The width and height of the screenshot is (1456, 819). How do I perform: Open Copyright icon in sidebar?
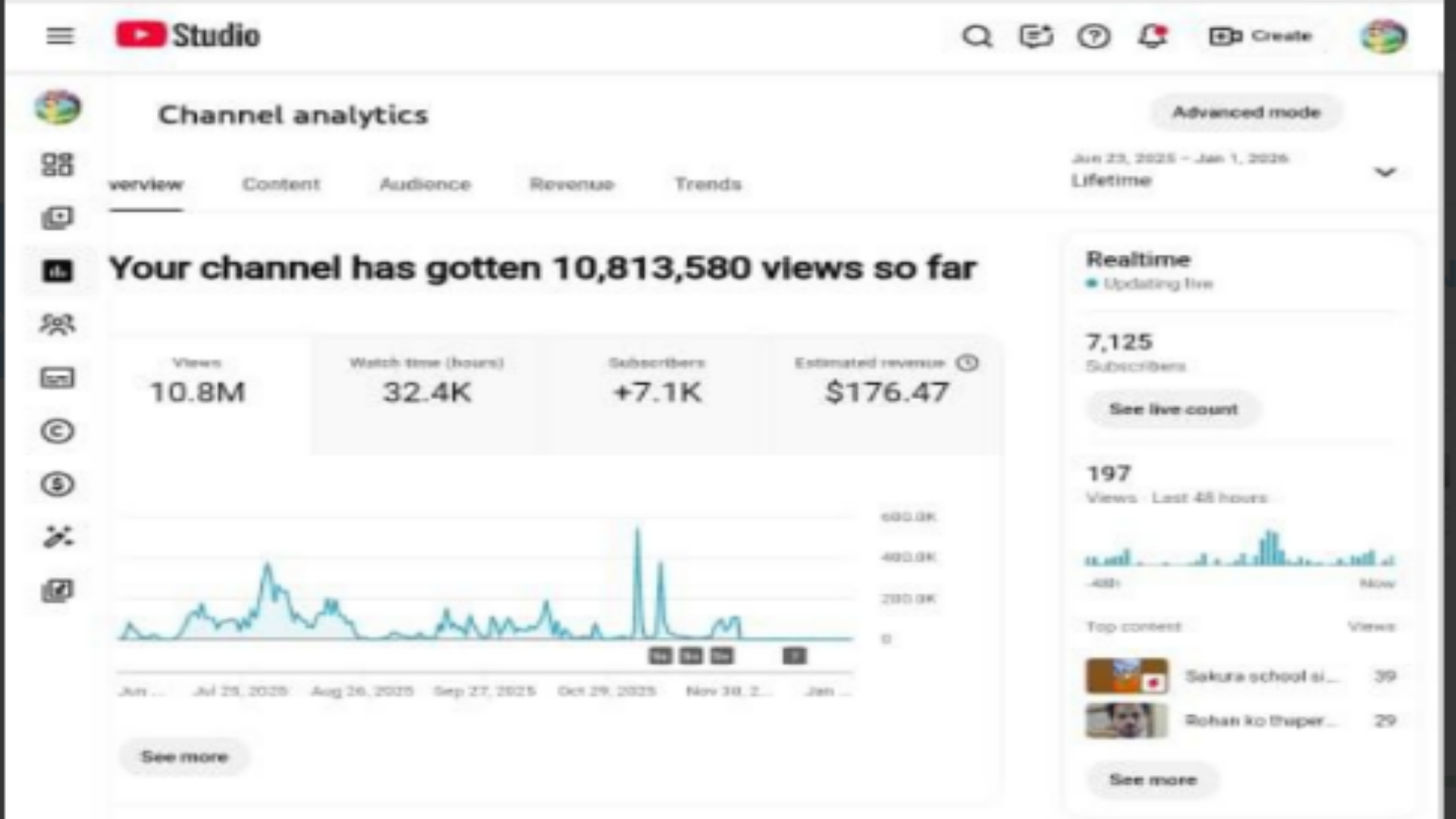(58, 431)
